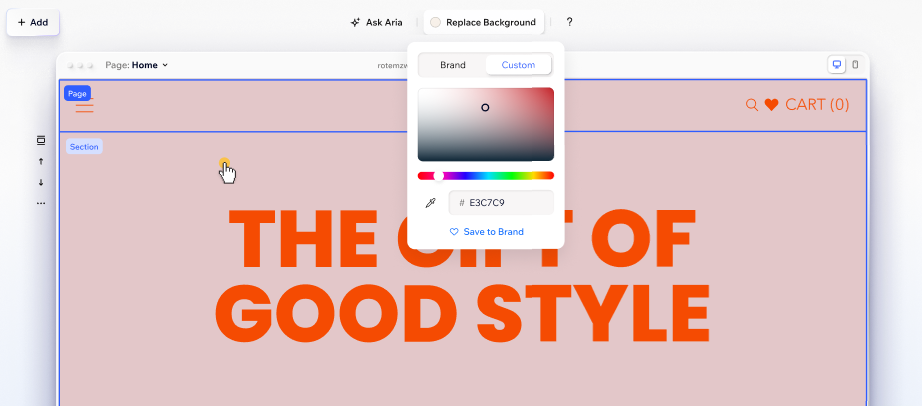Click the orange heart wishlist icon

point(771,105)
